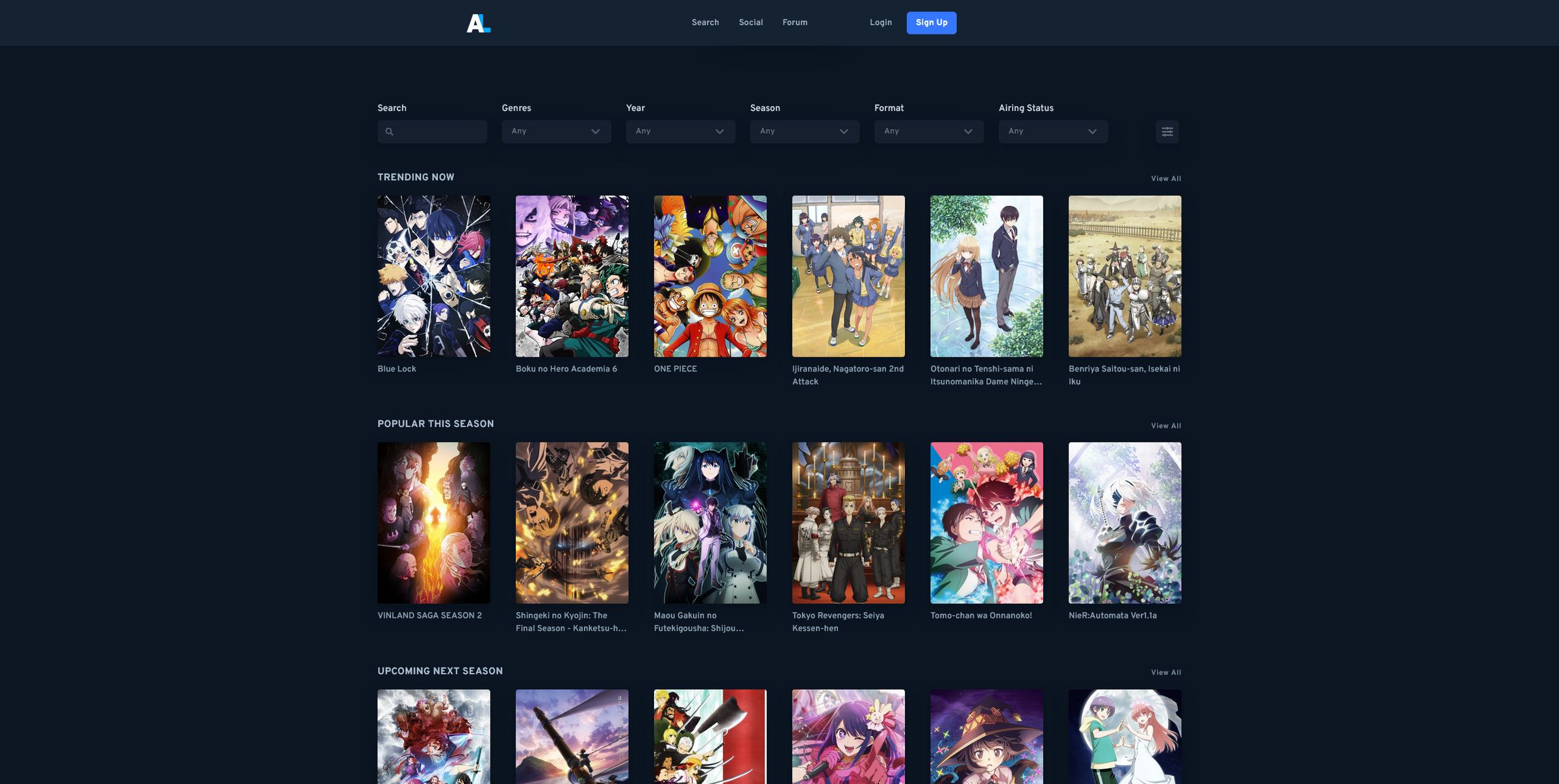
Task: Open Benriya Saitou-san cover thumbnail
Action: [1125, 276]
